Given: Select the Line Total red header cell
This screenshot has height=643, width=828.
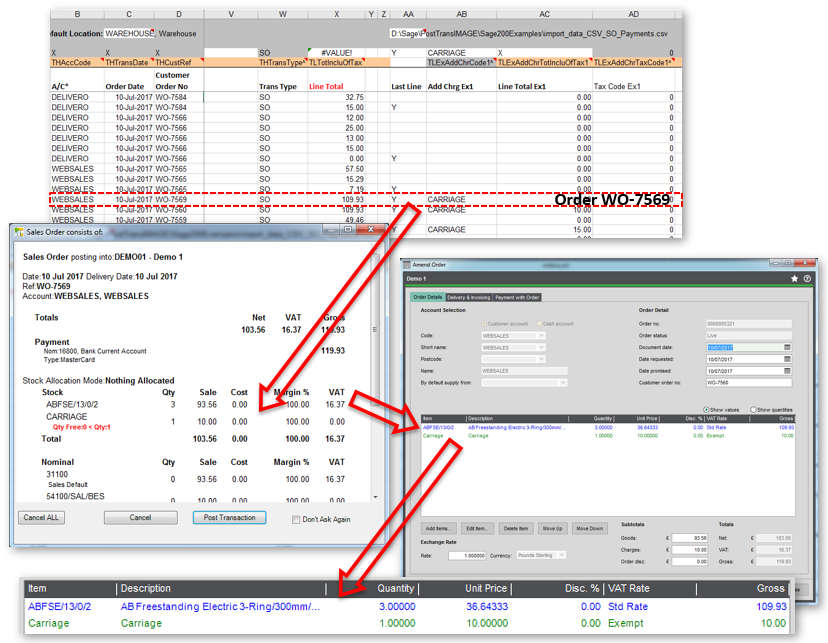Looking at the screenshot, I should coord(336,87).
